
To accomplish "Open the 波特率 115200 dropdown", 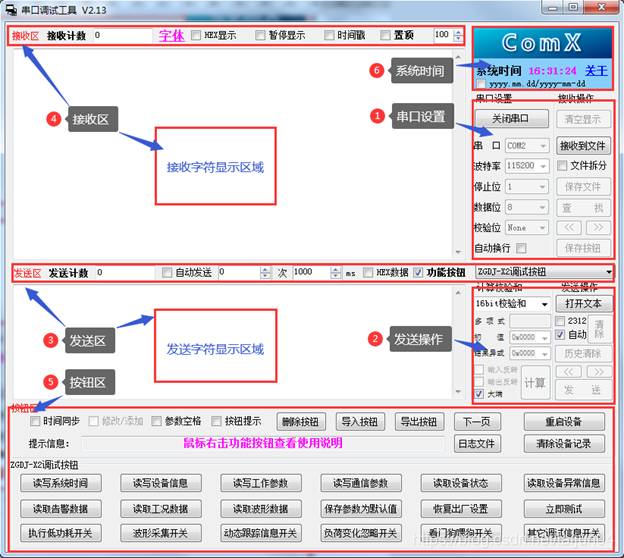I will [x=527, y=166].
